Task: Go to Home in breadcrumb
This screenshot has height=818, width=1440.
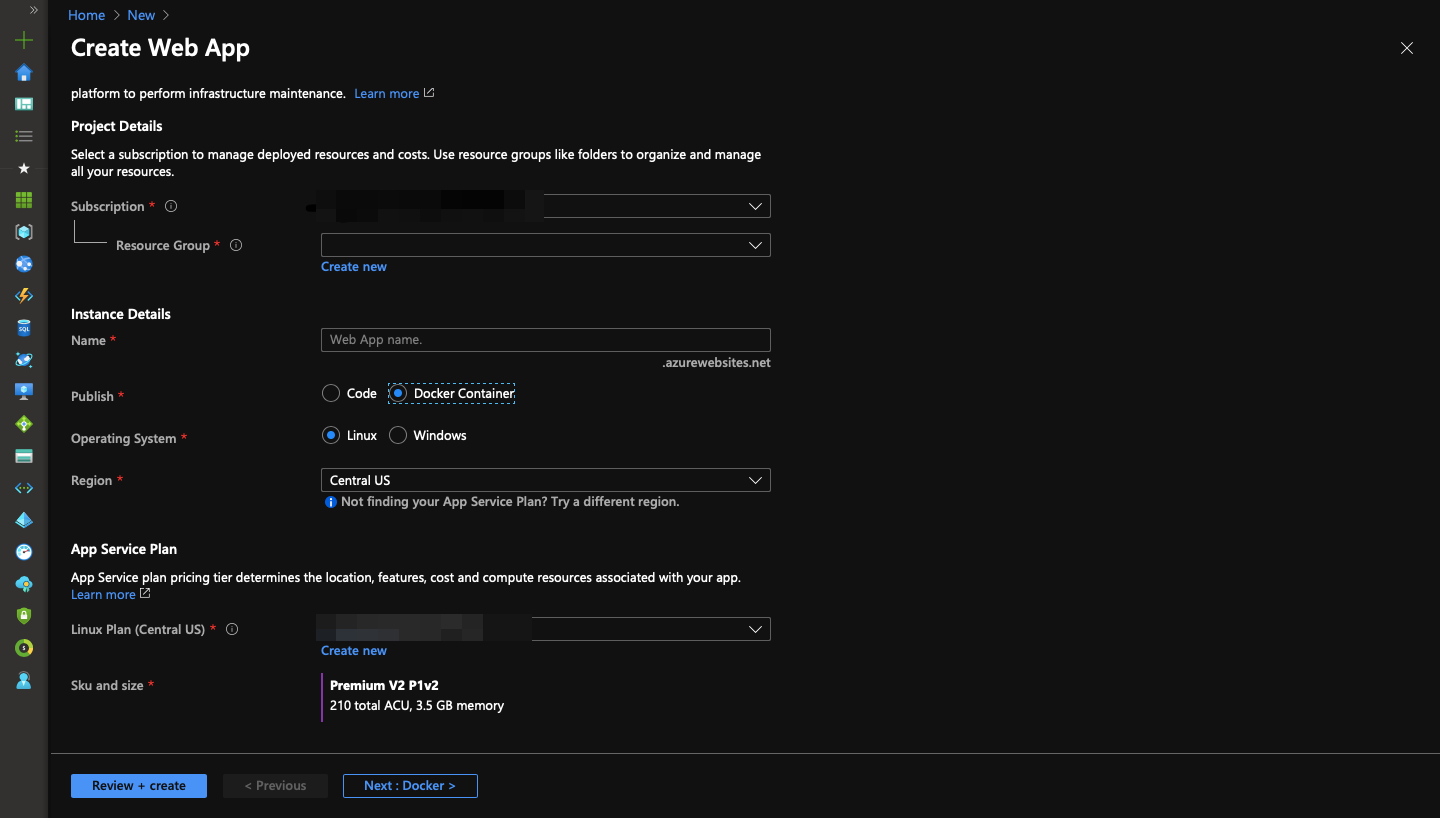Action: (x=86, y=15)
